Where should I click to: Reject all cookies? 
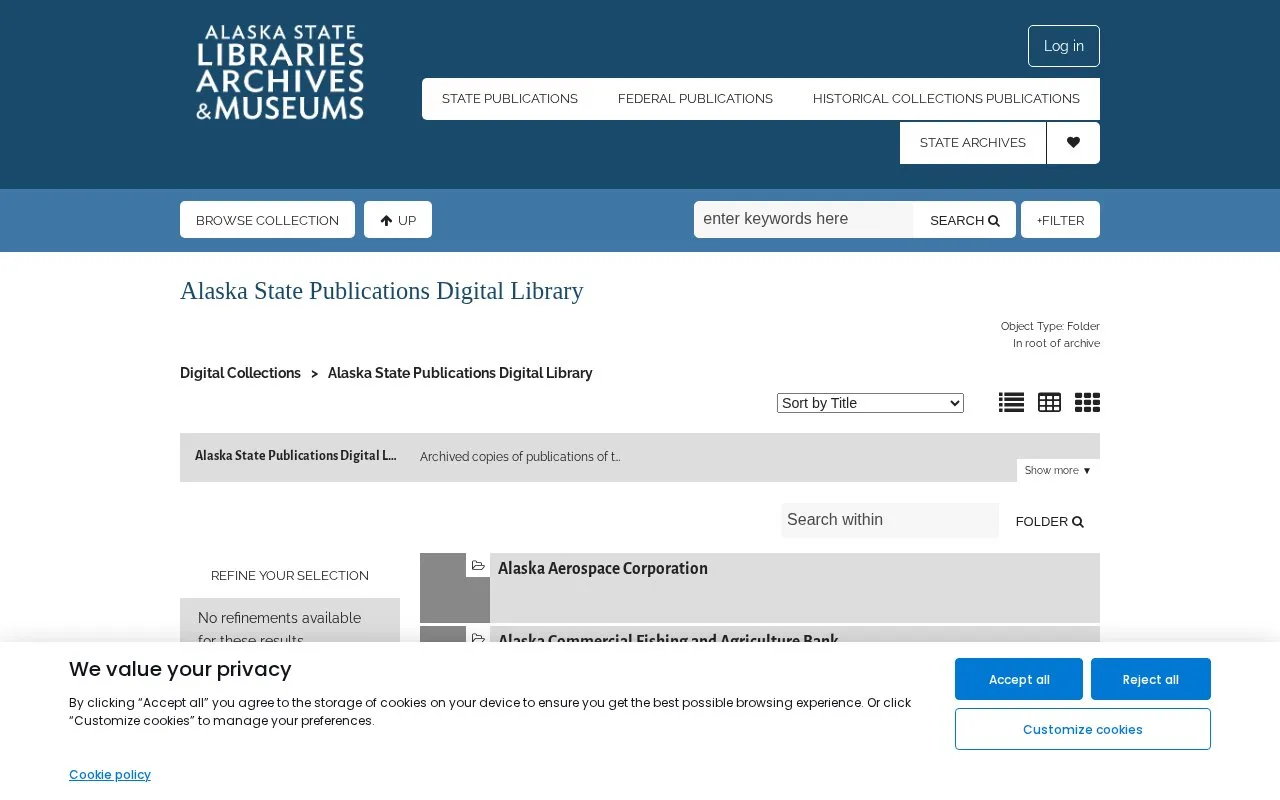click(1151, 679)
